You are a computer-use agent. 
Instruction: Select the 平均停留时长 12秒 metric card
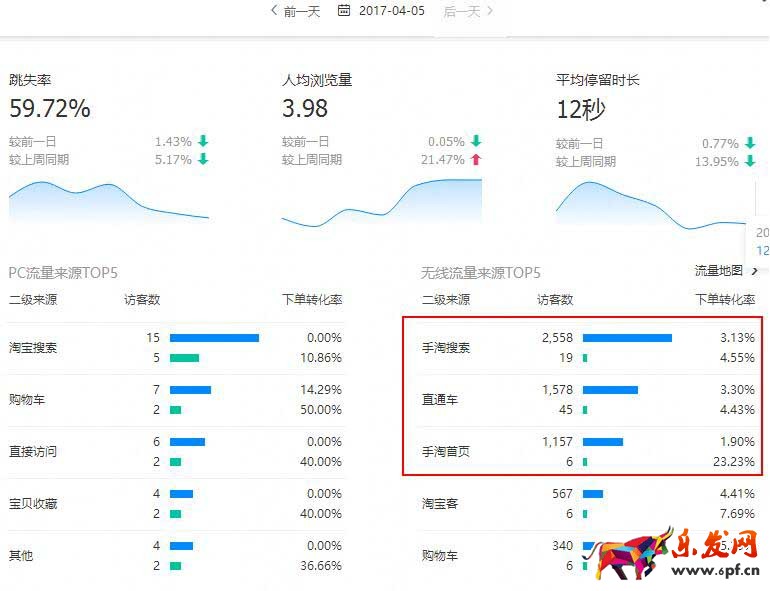(581, 108)
